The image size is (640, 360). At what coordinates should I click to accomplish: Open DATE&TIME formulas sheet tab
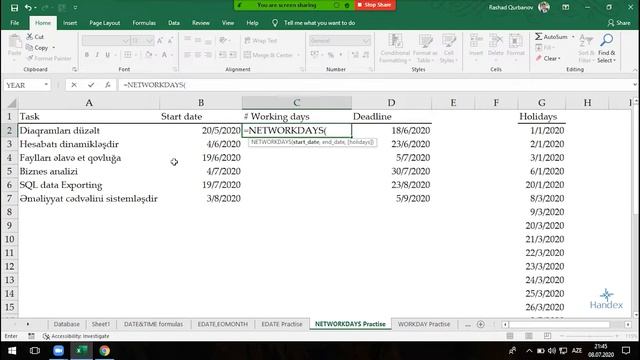pyautogui.click(x=153, y=324)
